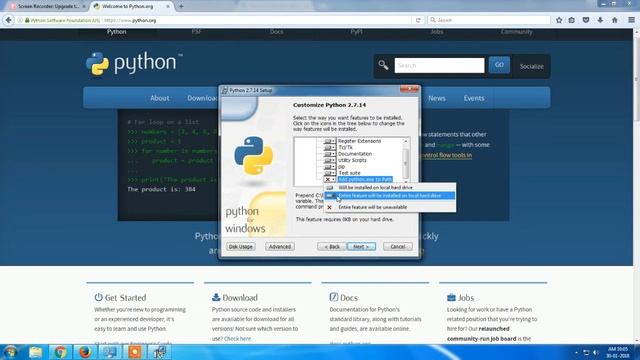Click the Pocket icon in toolbar
Viewport: 640px width, 360px height.
[x=586, y=20]
